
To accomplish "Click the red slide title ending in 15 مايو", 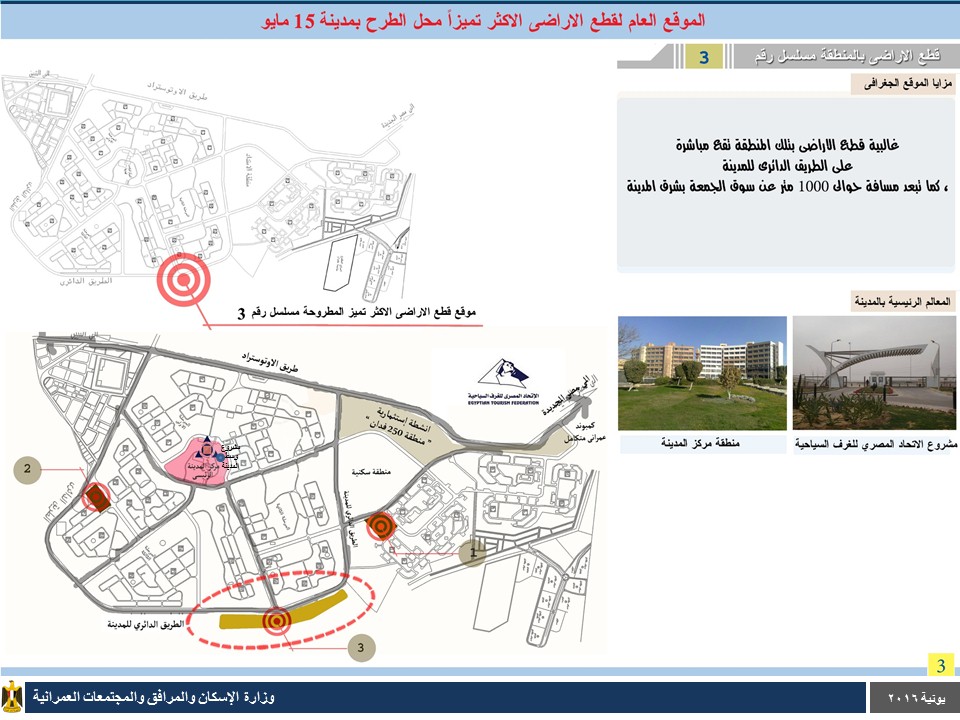I will pos(484,21).
